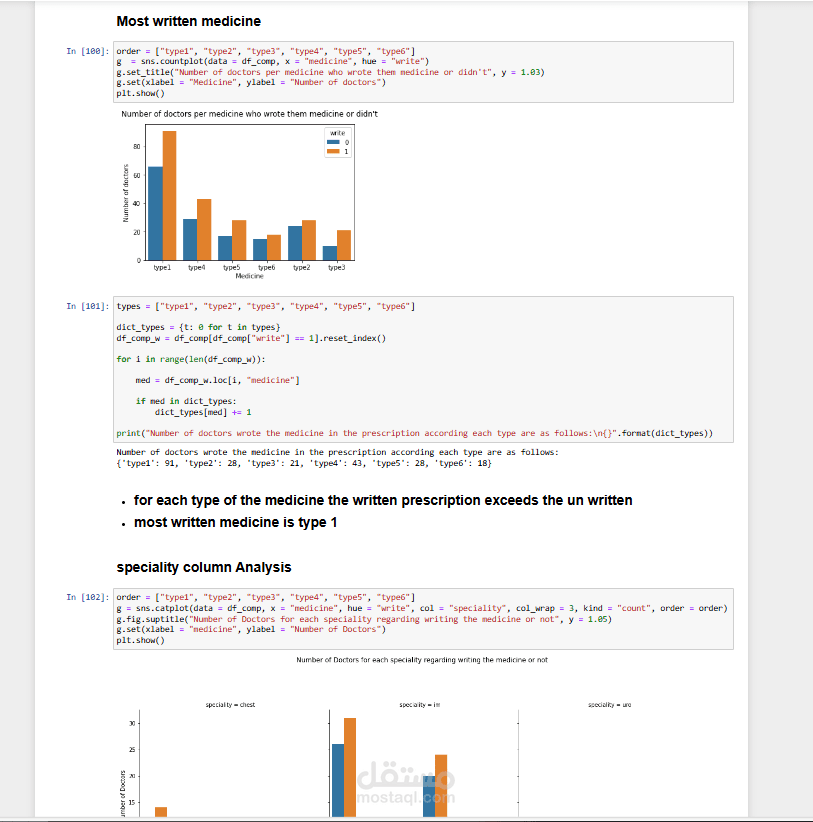Click the catplot suptitle about each speciality
This screenshot has width=813, height=822.
click(422, 660)
